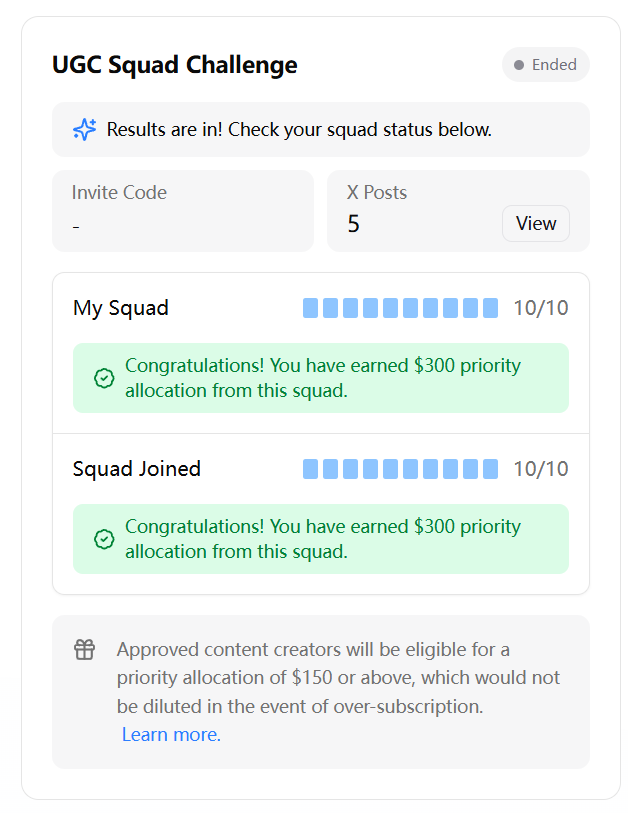
Task: Click the 10/10 count beside Squad Joined
Action: 541,469
